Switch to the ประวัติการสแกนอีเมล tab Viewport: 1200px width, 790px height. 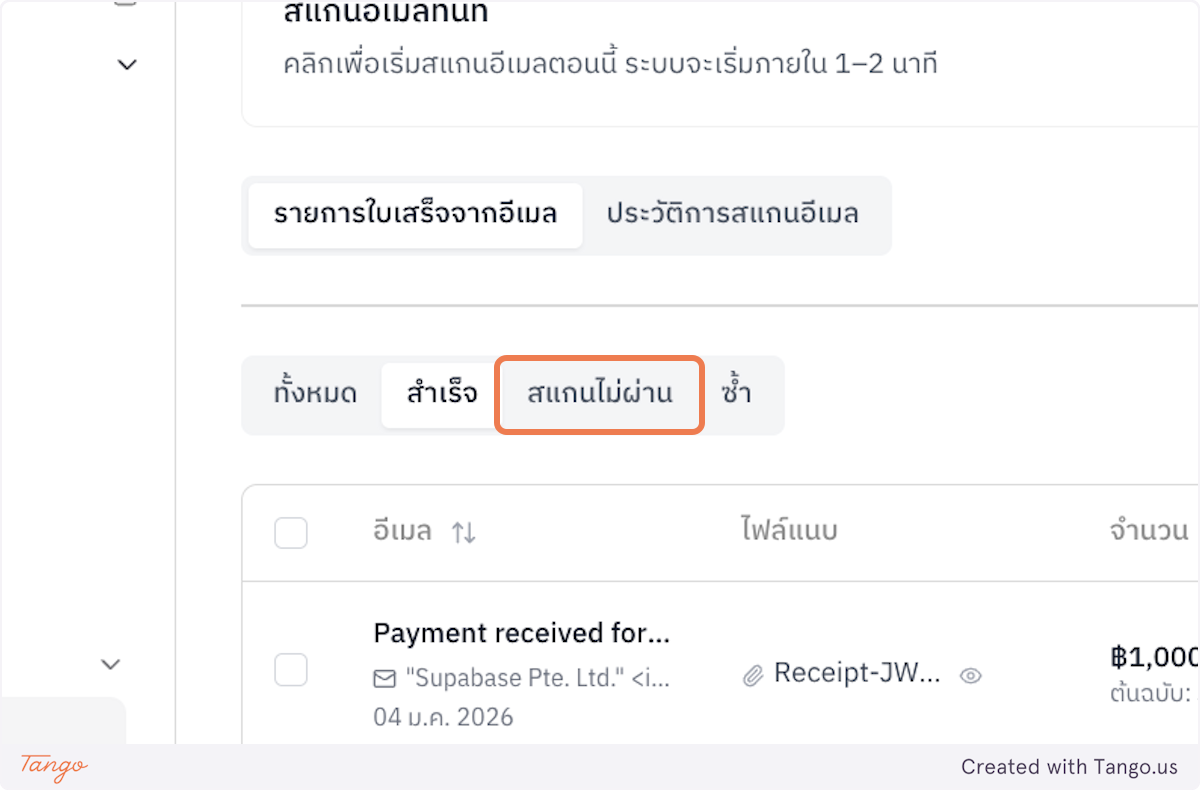[734, 215]
